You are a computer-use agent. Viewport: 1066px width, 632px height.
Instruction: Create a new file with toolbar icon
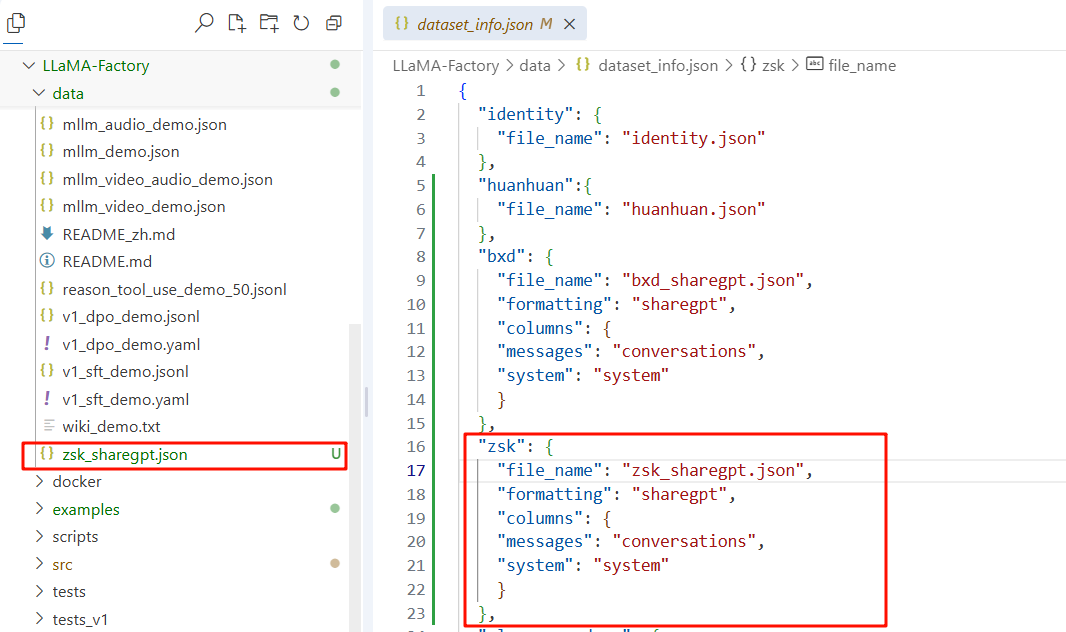point(236,23)
